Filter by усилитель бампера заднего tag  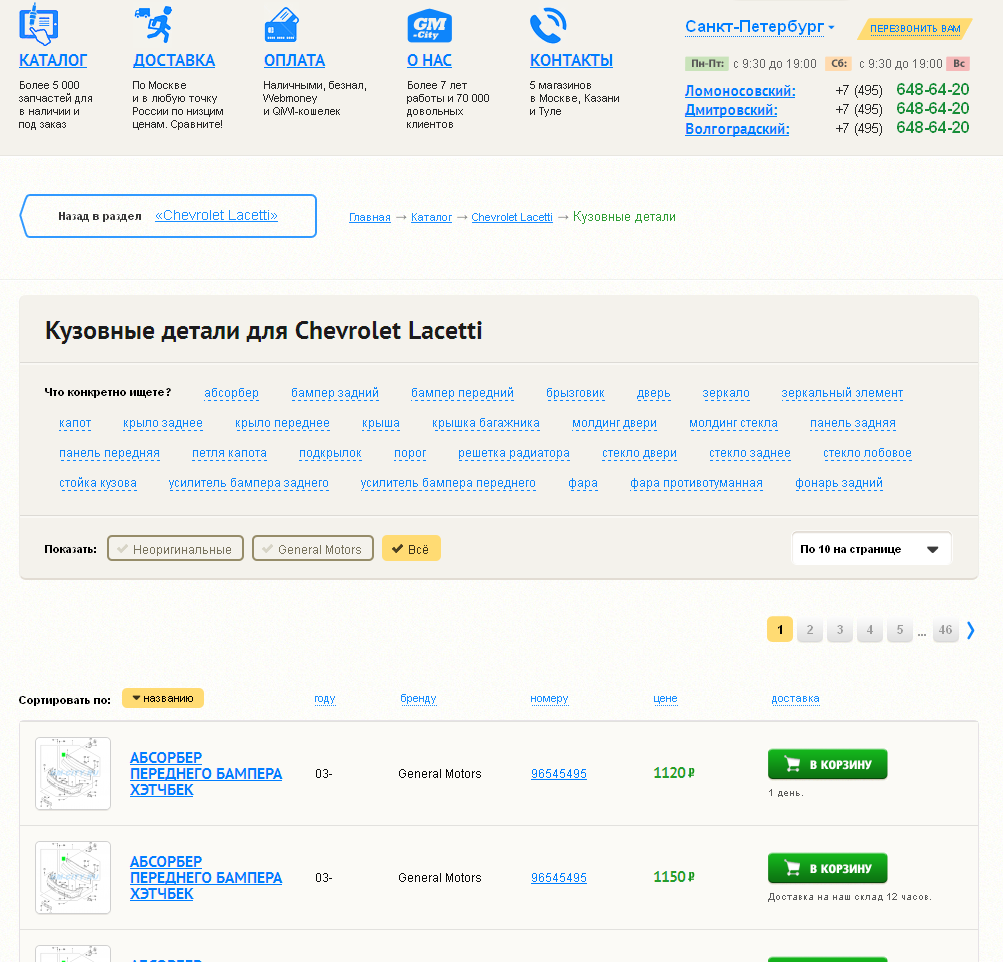tap(248, 483)
